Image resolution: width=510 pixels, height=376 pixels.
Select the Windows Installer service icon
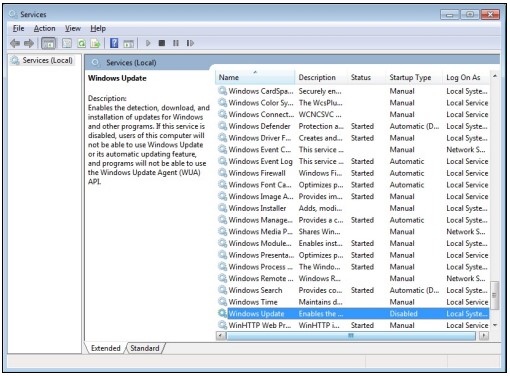(222, 208)
